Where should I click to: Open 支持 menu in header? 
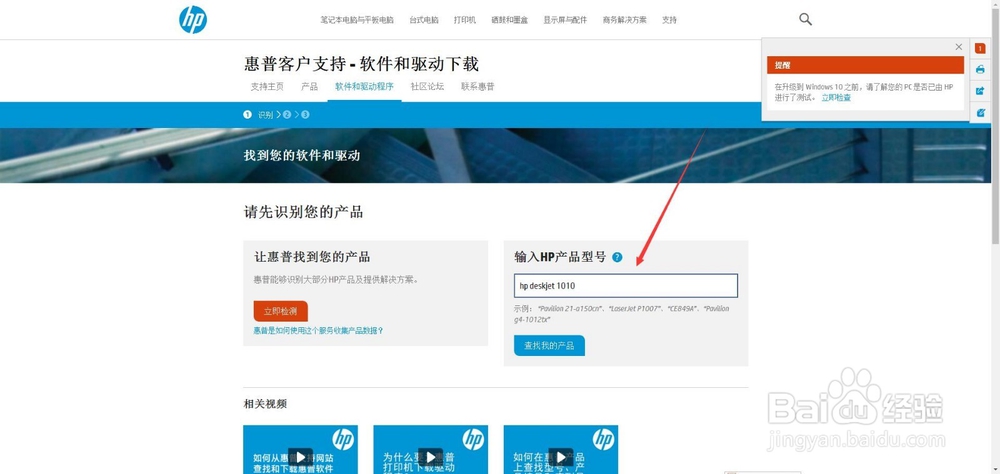(x=669, y=20)
